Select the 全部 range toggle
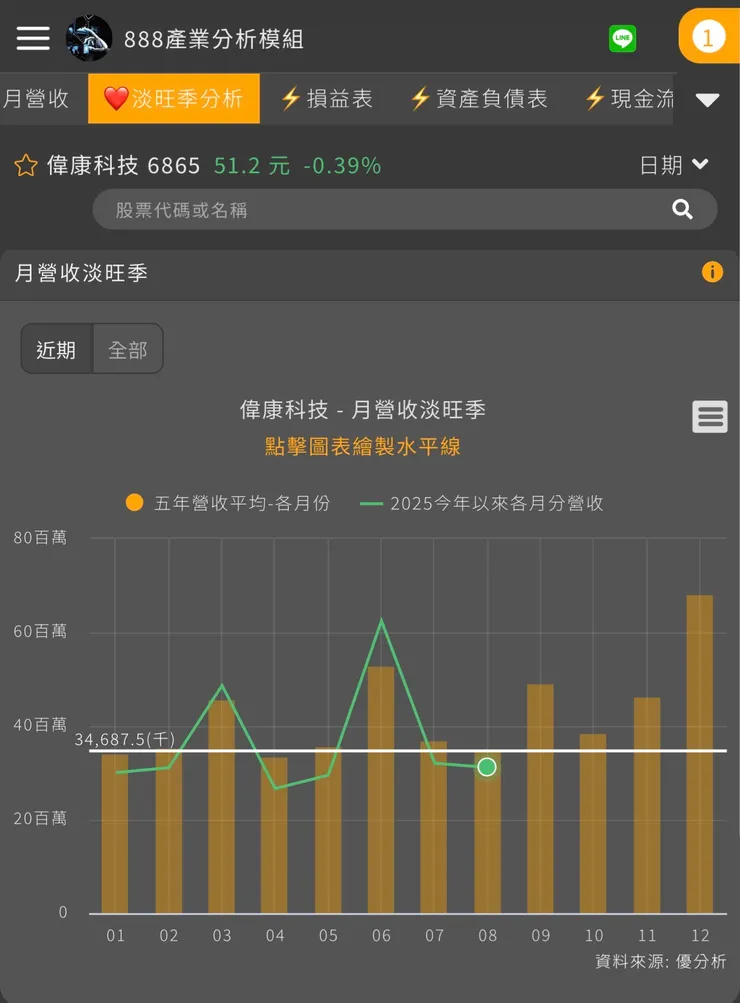This screenshot has height=1003, width=740. click(x=128, y=349)
